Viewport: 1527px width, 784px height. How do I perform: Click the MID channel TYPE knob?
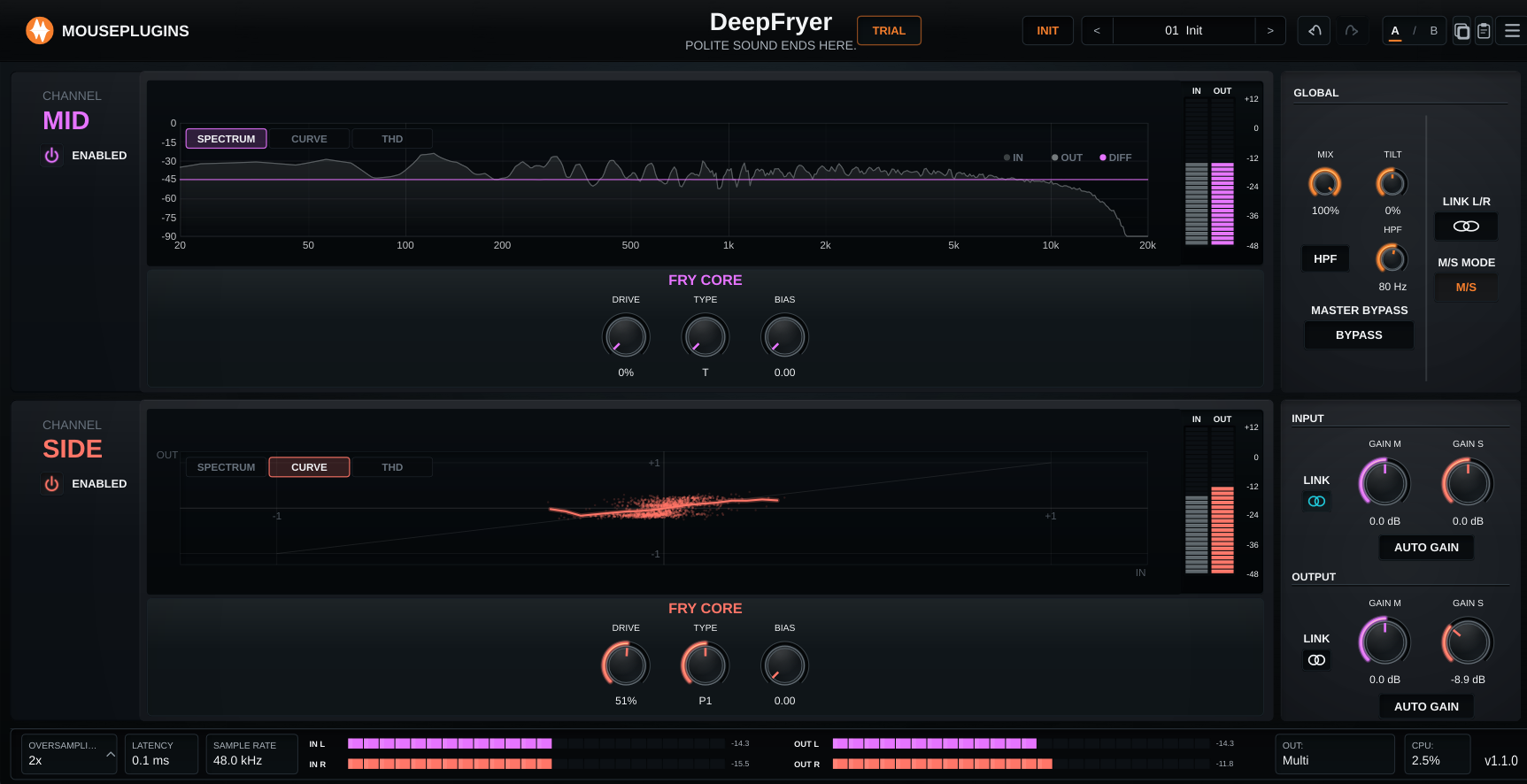(706, 337)
